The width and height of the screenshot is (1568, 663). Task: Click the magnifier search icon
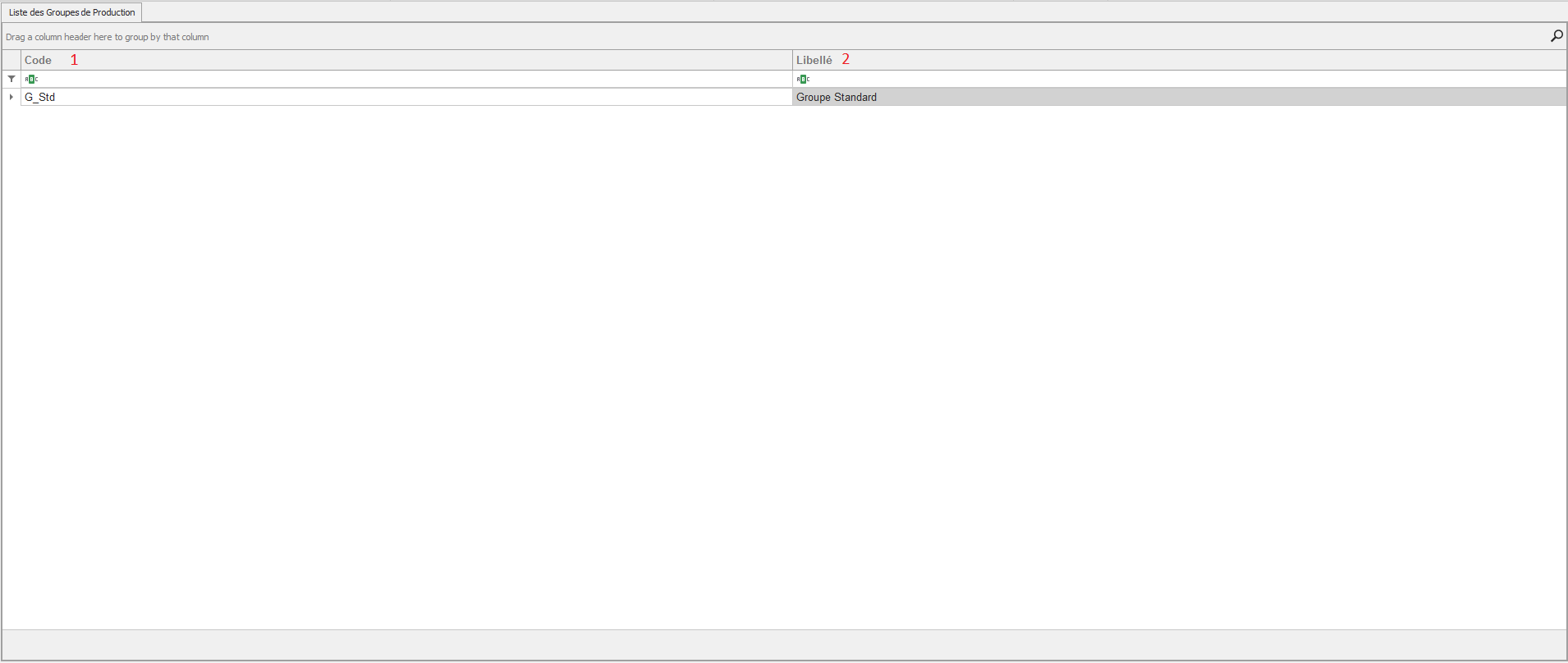pyautogui.click(x=1556, y=36)
